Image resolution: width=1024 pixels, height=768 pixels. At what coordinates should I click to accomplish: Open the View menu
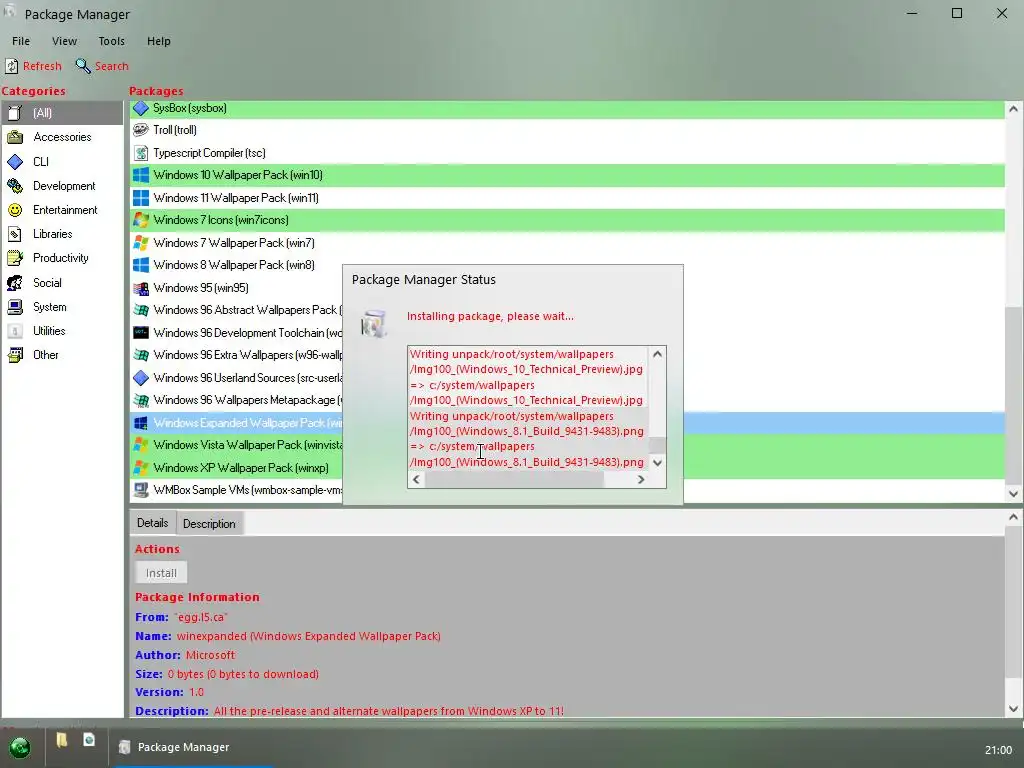point(65,41)
